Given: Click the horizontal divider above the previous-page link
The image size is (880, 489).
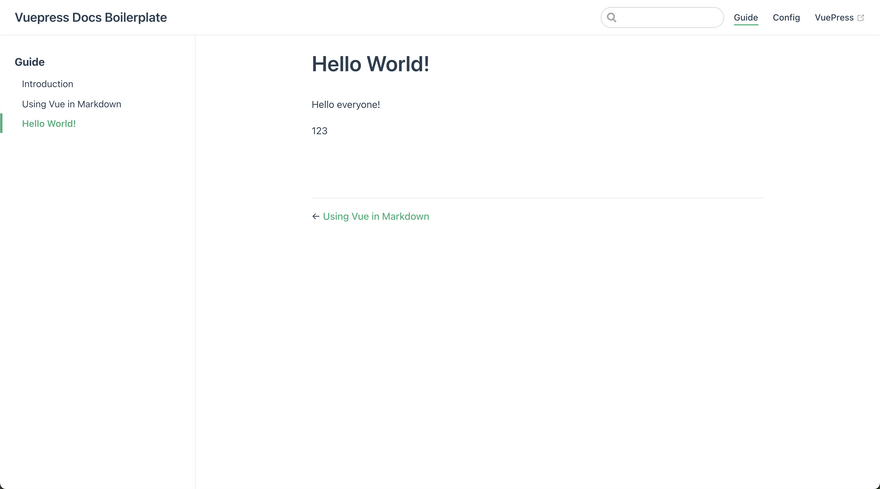Looking at the screenshot, I should 537,198.
